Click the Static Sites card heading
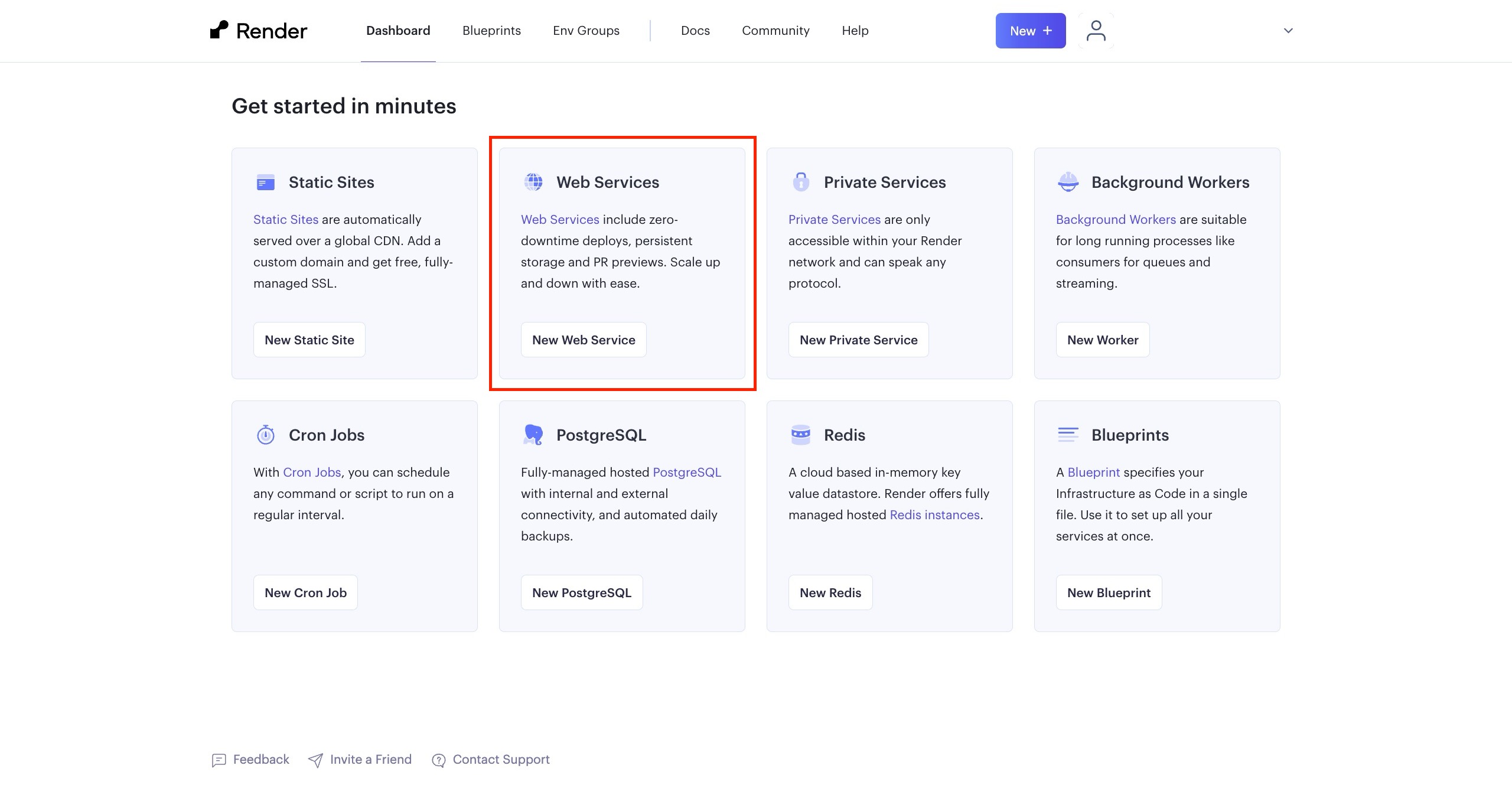 tap(331, 182)
